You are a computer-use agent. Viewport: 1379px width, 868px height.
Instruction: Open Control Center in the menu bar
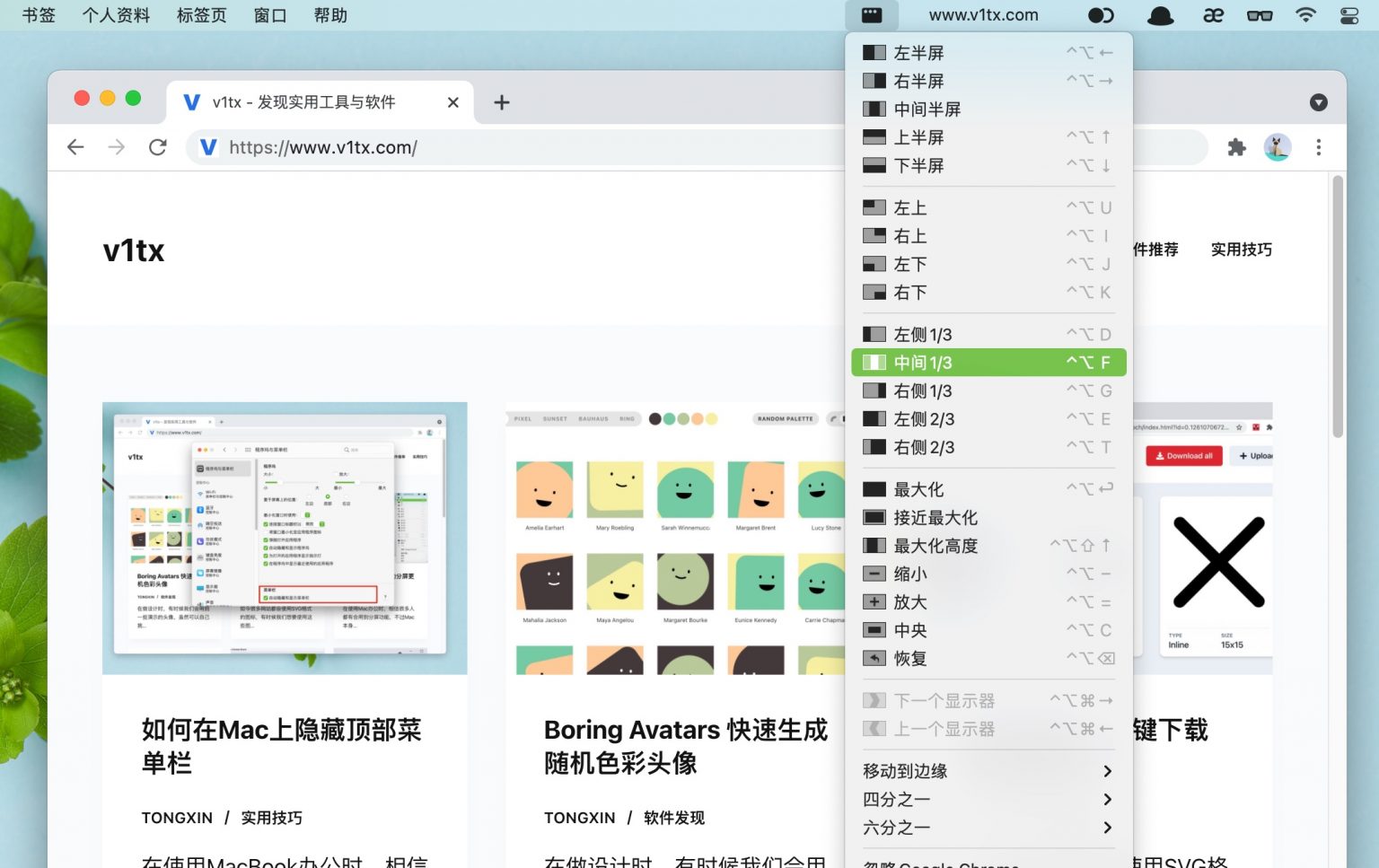pyautogui.click(x=1348, y=15)
